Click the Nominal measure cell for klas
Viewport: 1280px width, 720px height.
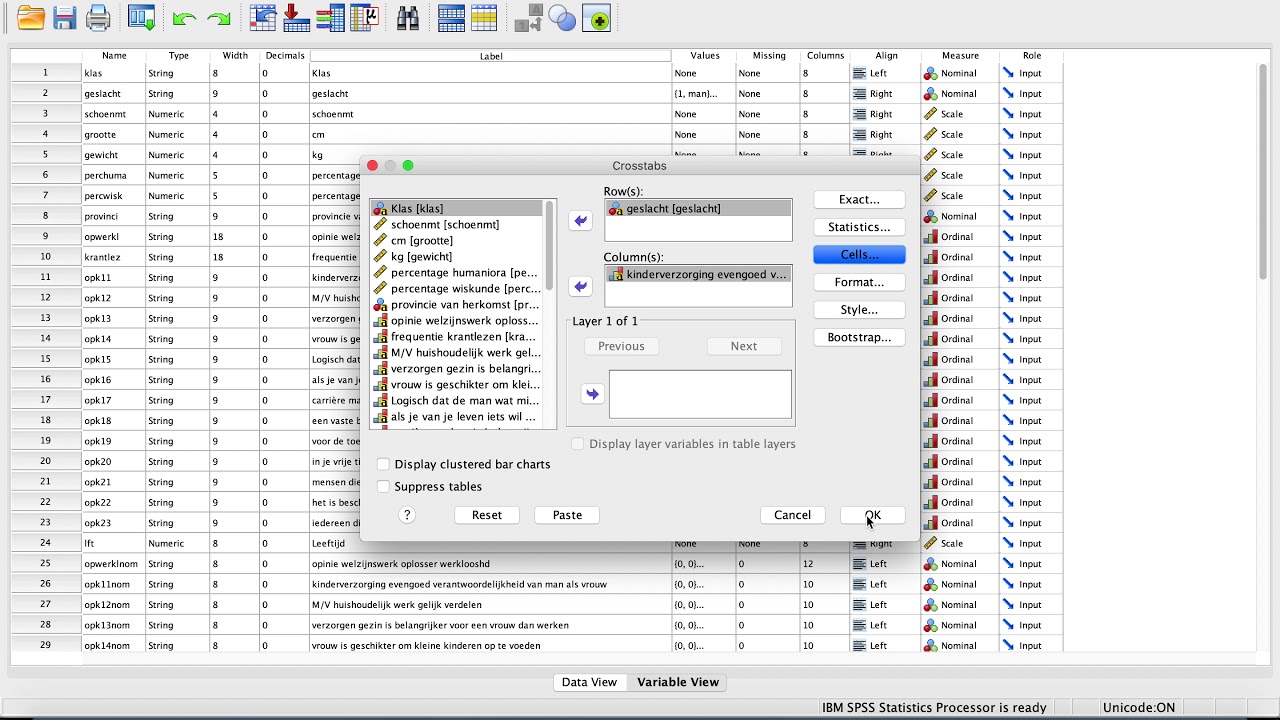tap(960, 73)
